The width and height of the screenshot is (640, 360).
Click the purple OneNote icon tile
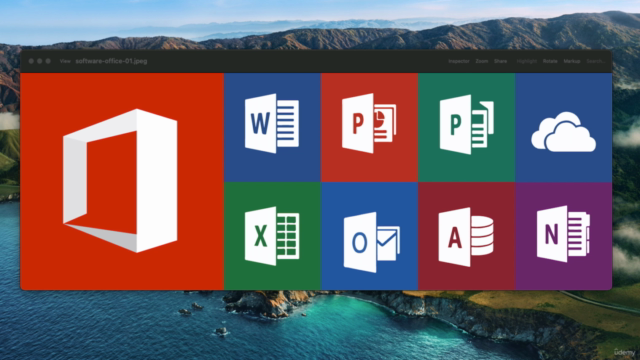point(564,236)
